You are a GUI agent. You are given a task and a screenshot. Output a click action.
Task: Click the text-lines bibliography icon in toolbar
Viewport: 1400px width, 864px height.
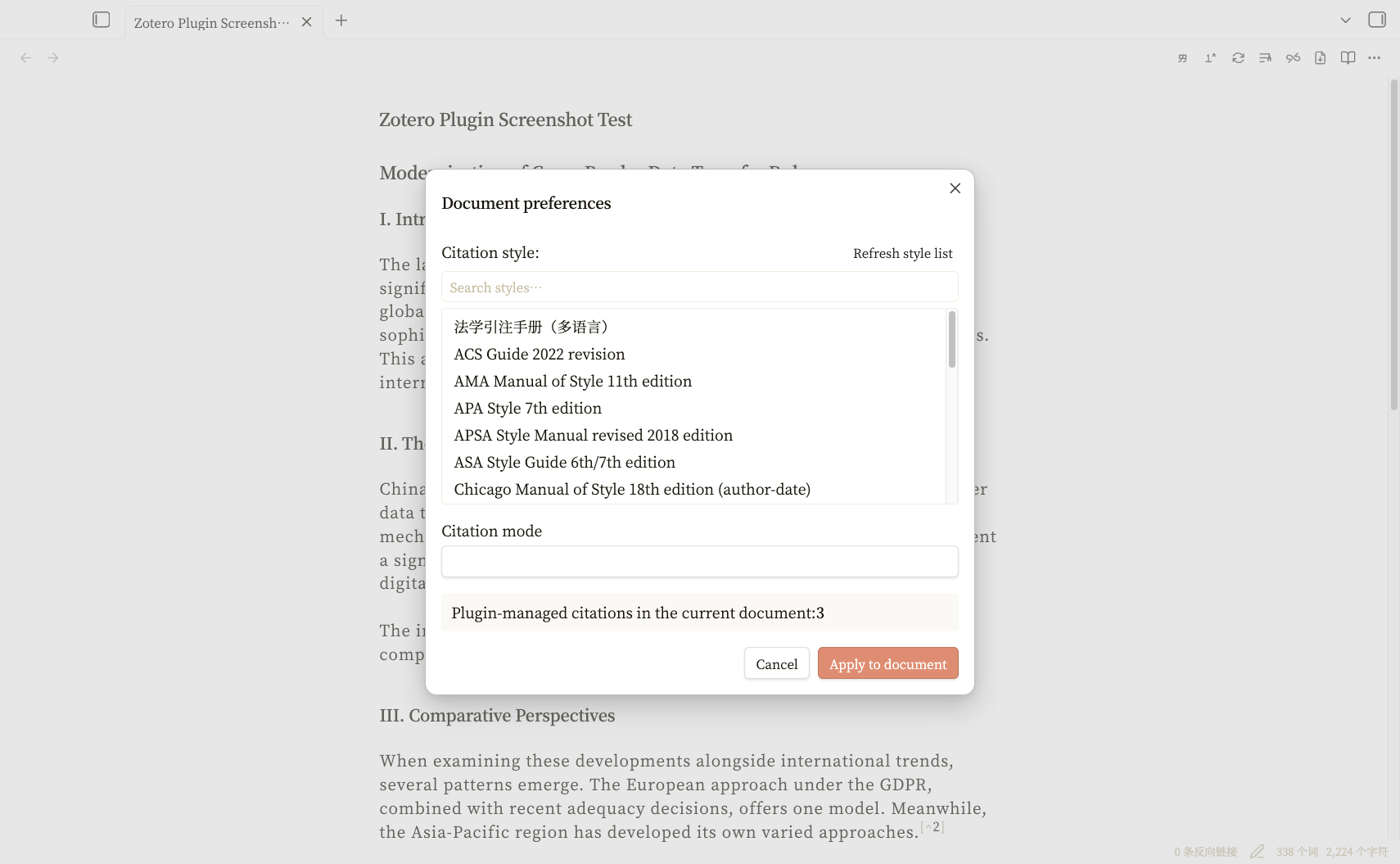(x=1265, y=58)
